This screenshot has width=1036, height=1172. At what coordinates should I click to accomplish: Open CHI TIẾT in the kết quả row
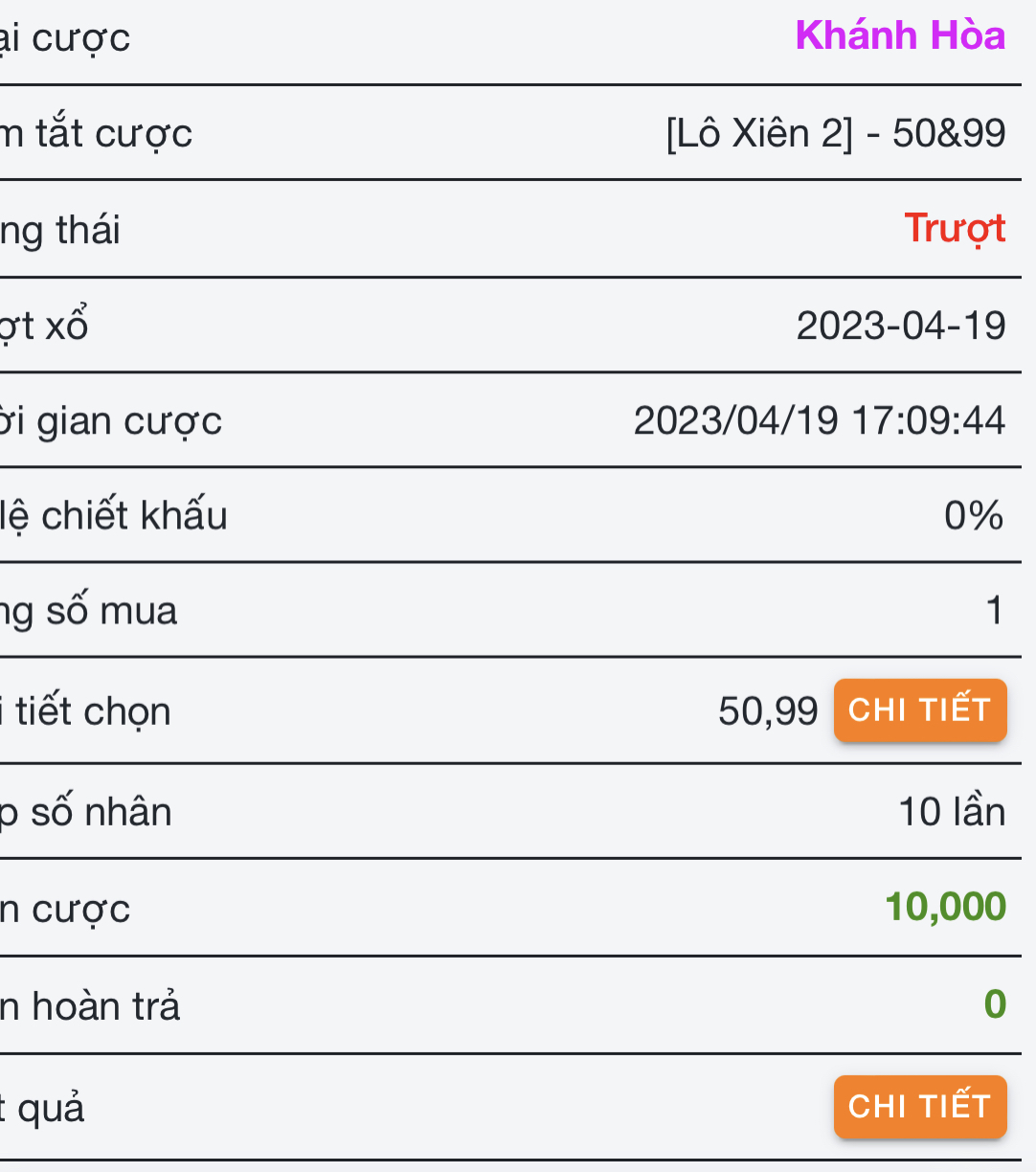click(x=919, y=1107)
